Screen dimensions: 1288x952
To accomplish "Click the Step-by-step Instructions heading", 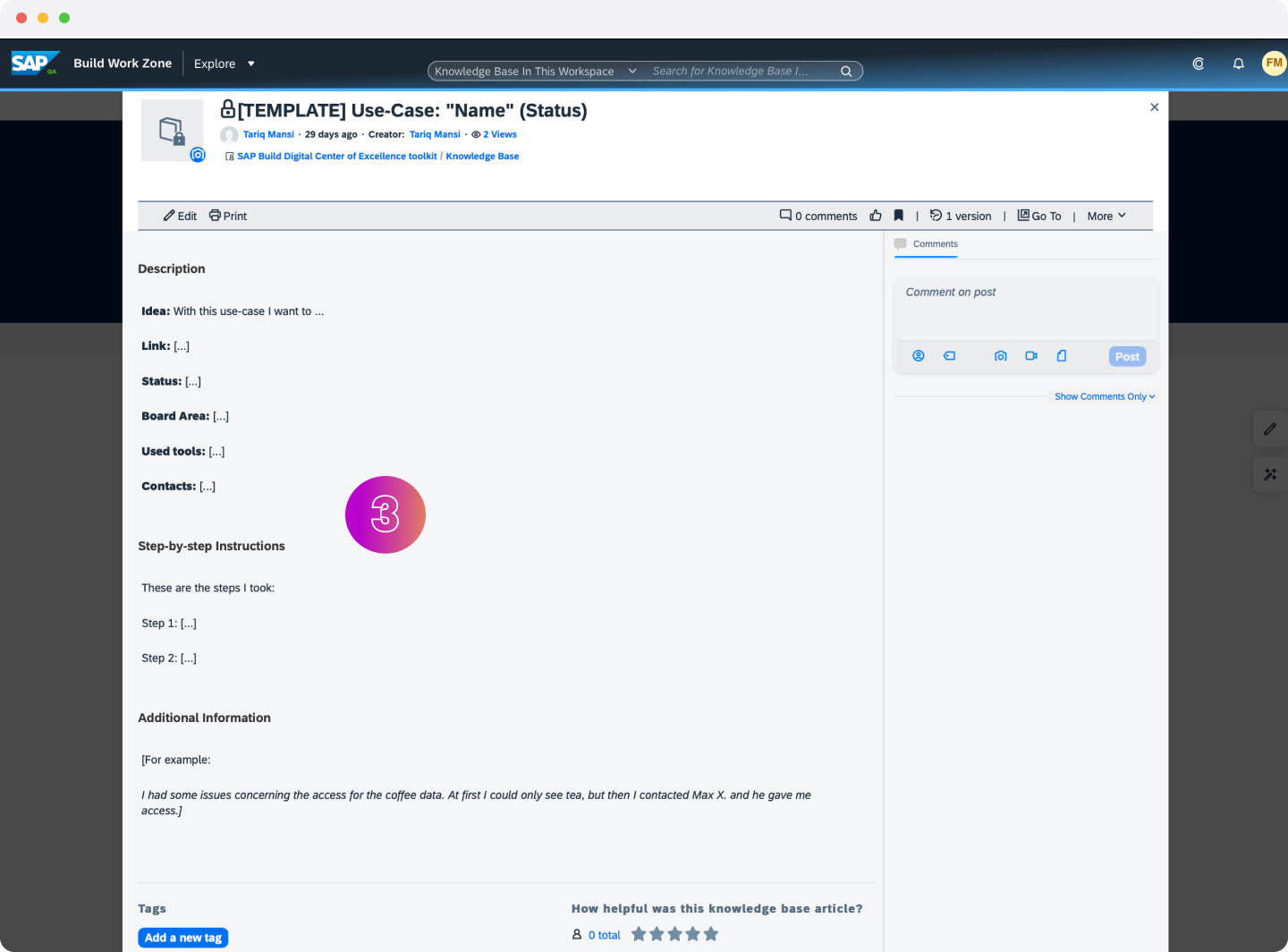I will (x=211, y=546).
